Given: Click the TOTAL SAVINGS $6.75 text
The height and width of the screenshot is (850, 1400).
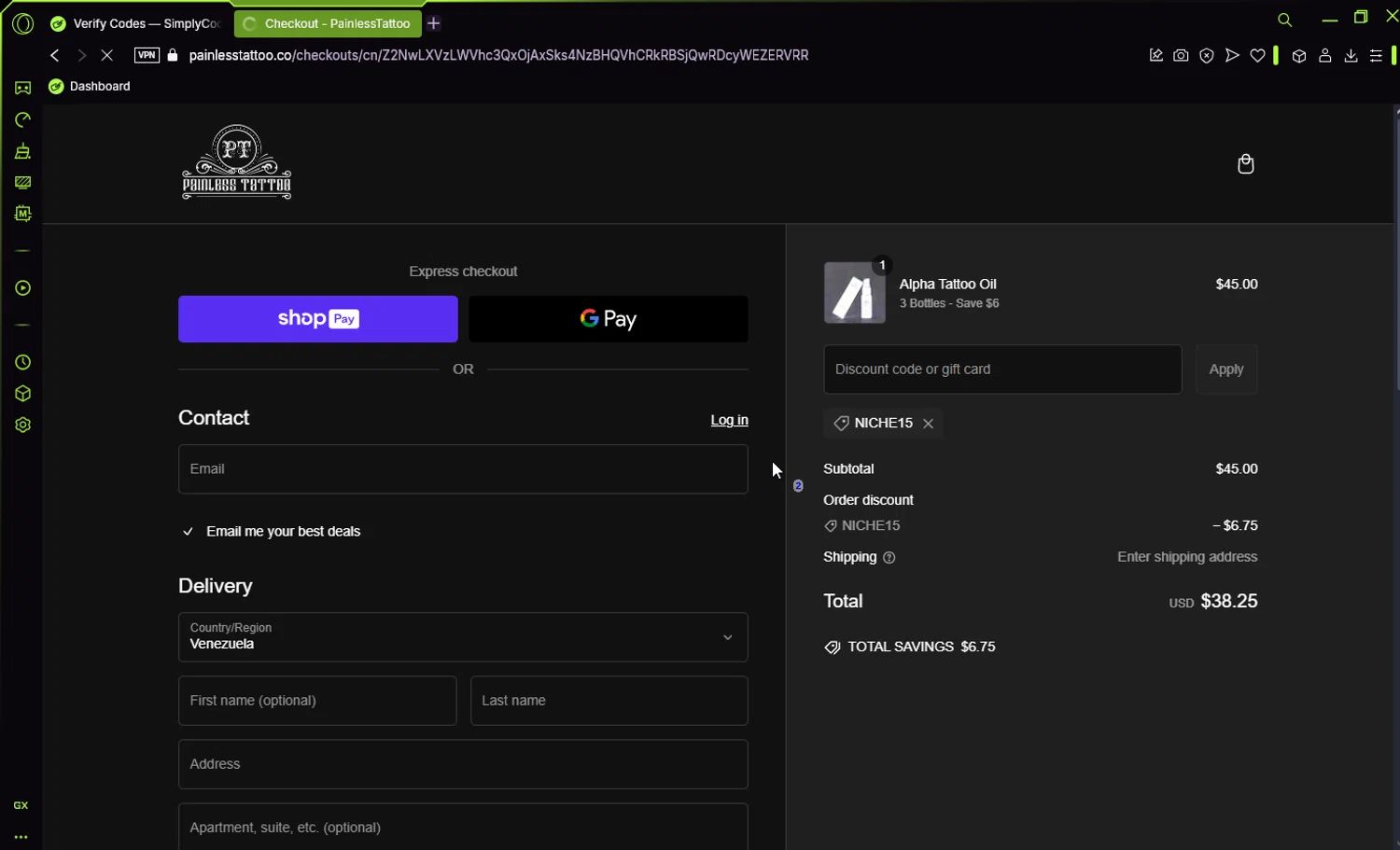Looking at the screenshot, I should click(921, 647).
